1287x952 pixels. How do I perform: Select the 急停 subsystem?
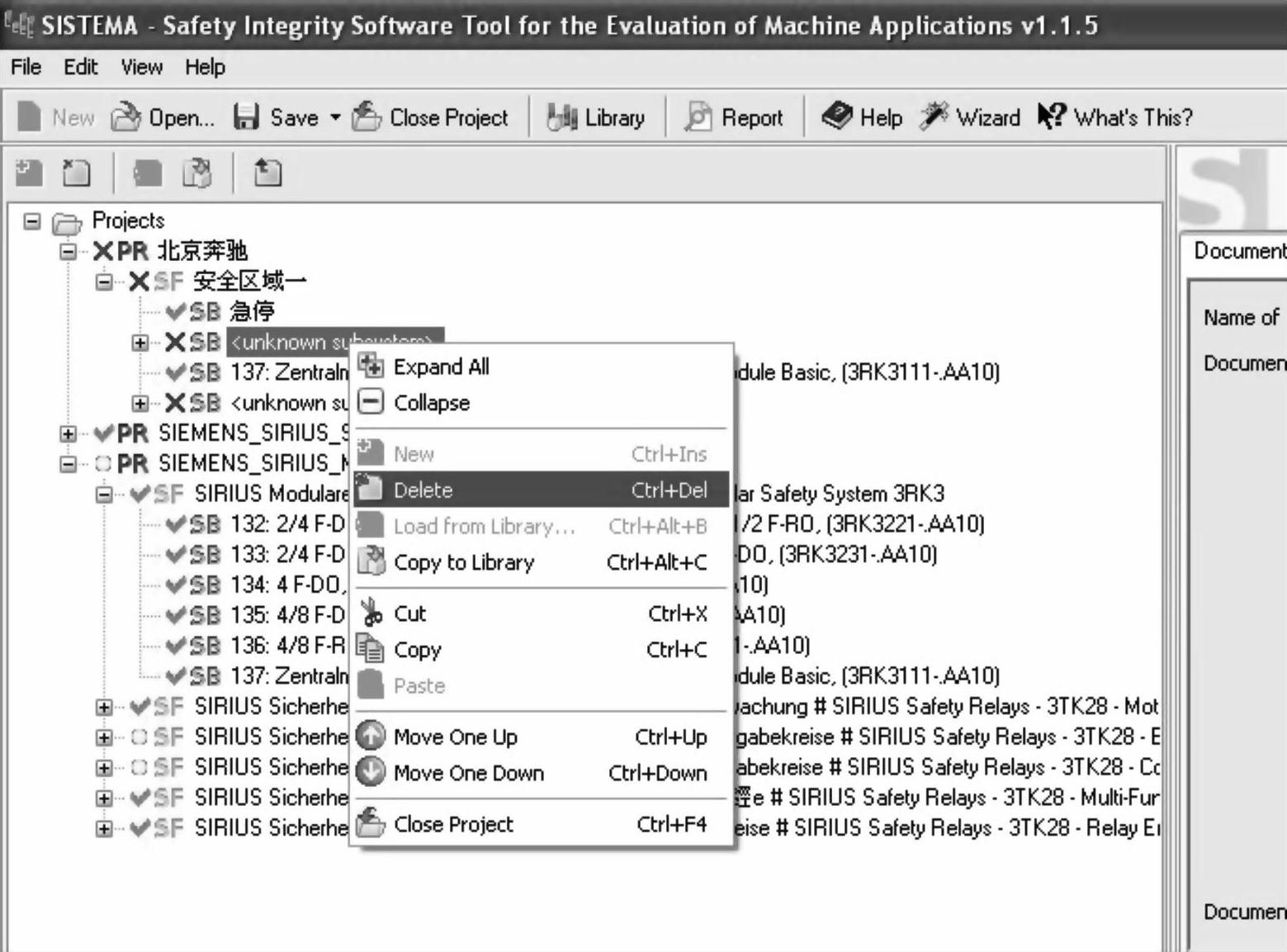pyautogui.click(x=252, y=311)
